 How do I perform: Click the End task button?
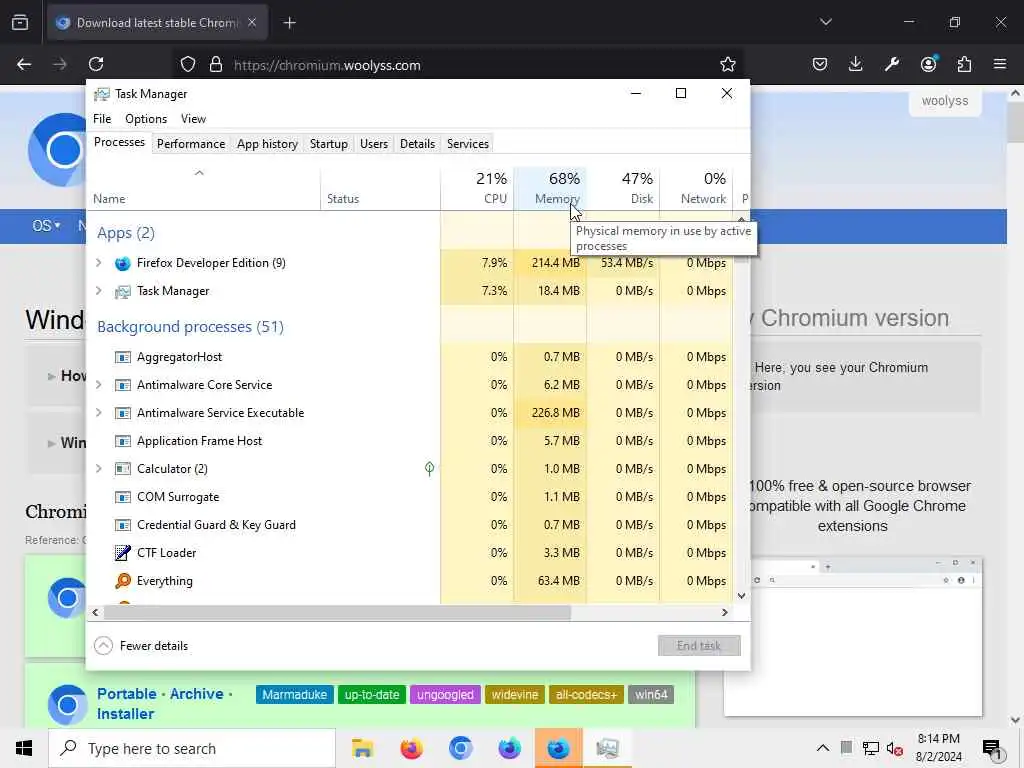[699, 646]
